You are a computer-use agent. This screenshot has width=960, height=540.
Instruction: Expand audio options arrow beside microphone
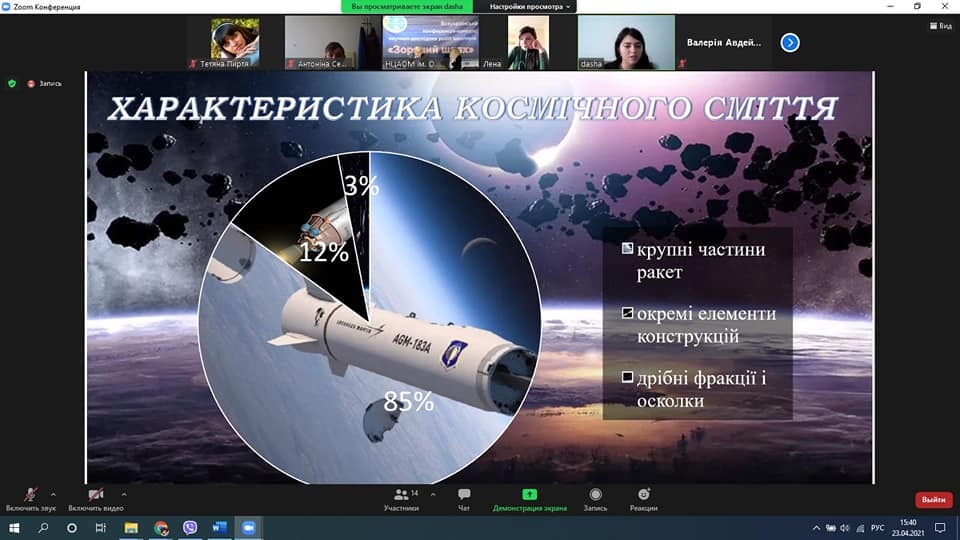(x=53, y=493)
